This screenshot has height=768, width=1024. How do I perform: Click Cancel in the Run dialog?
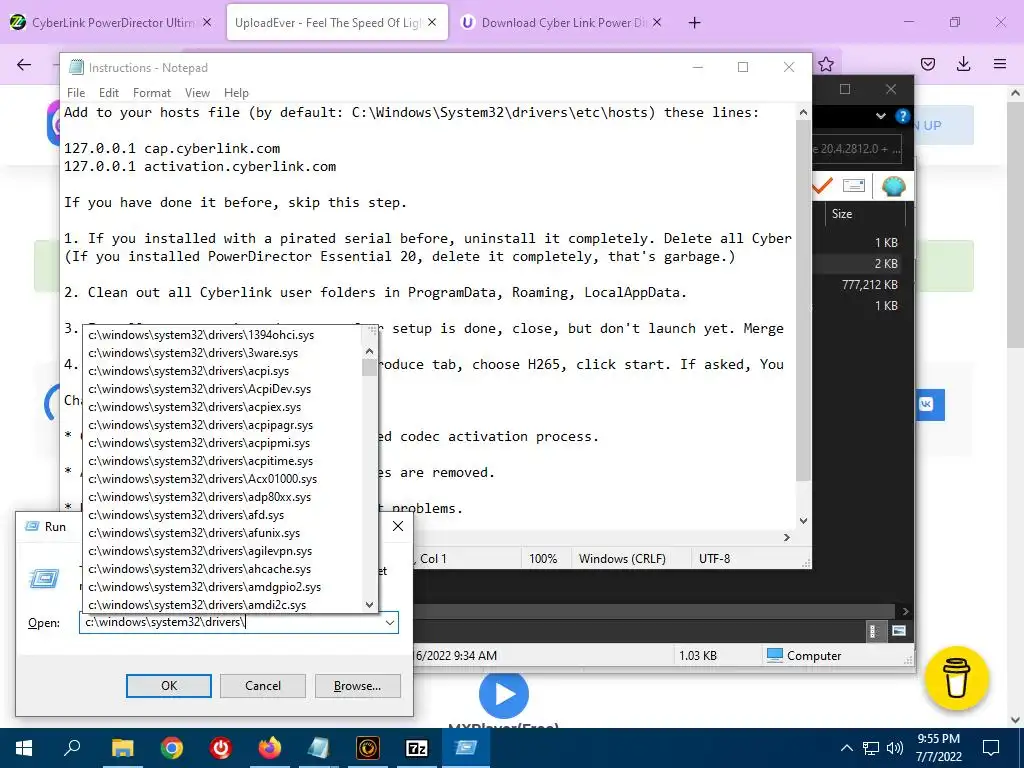tap(263, 686)
